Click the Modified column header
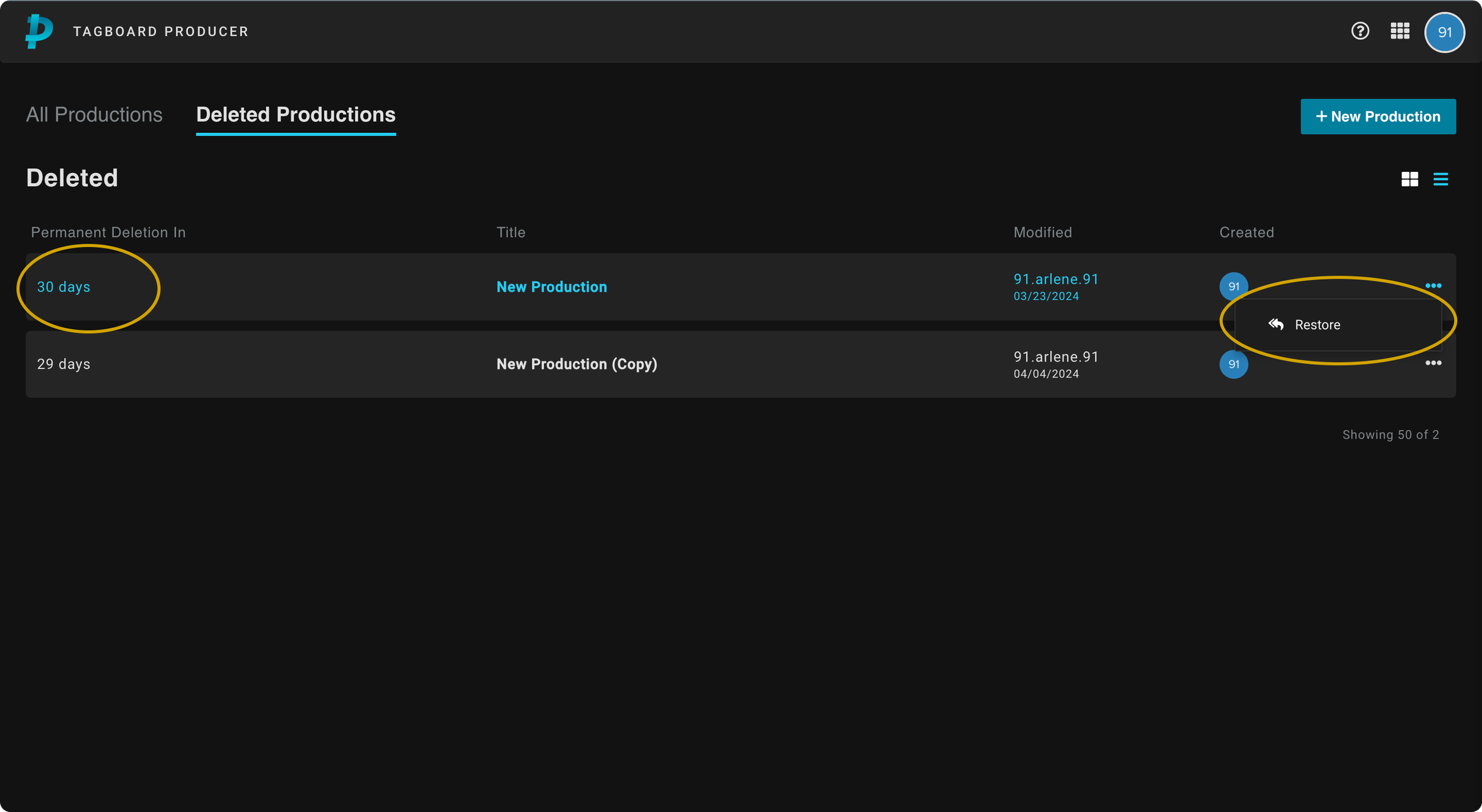Image resolution: width=1482 pixels, height=812 pixels. point(1043,232)
